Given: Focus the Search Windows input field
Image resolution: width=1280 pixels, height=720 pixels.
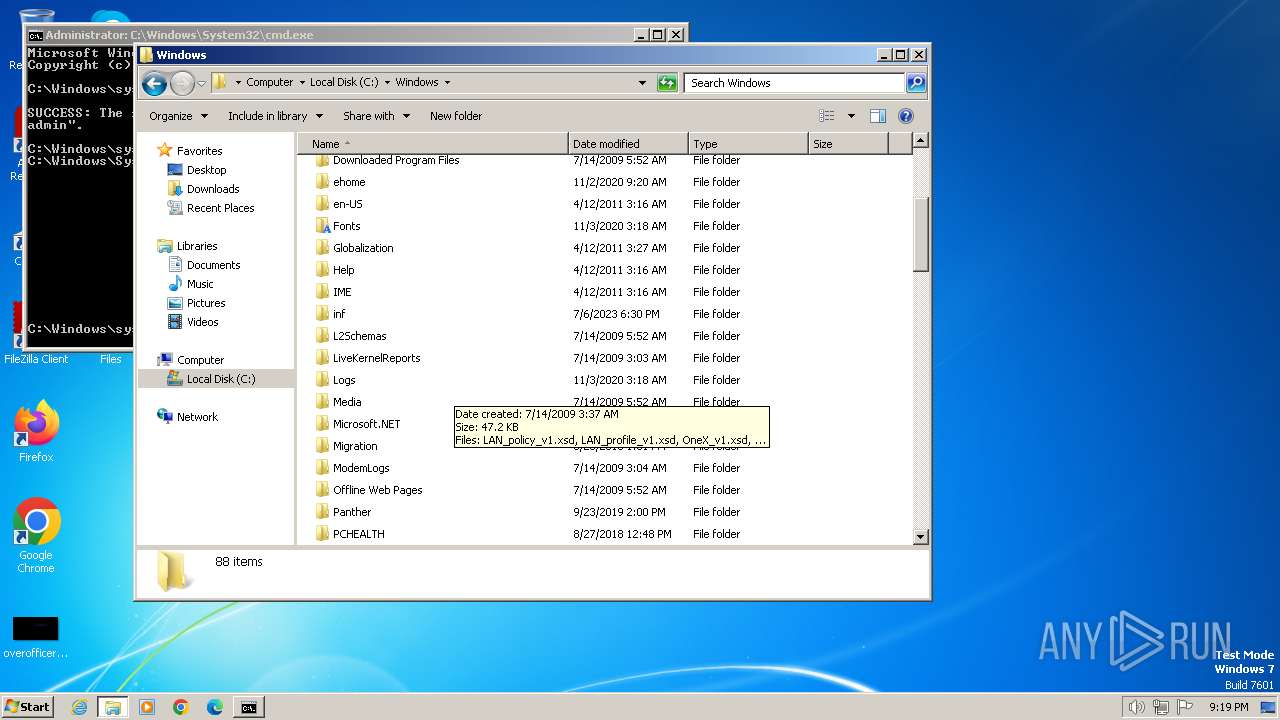Looking at the screenshot, I should [x=795, y=83].
